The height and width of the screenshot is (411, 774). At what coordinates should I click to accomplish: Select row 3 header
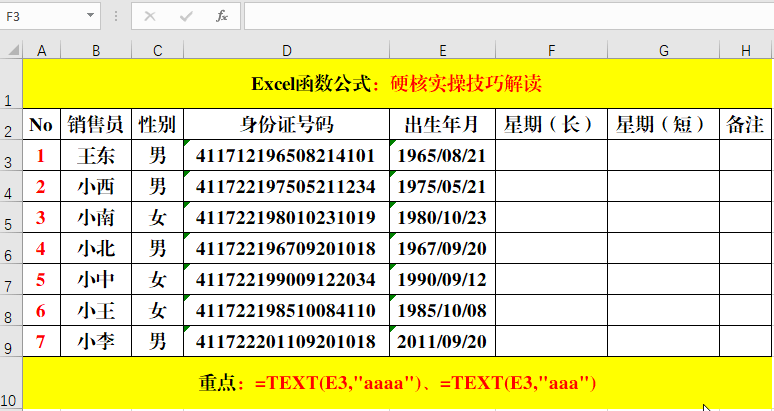tap(11, 155)
